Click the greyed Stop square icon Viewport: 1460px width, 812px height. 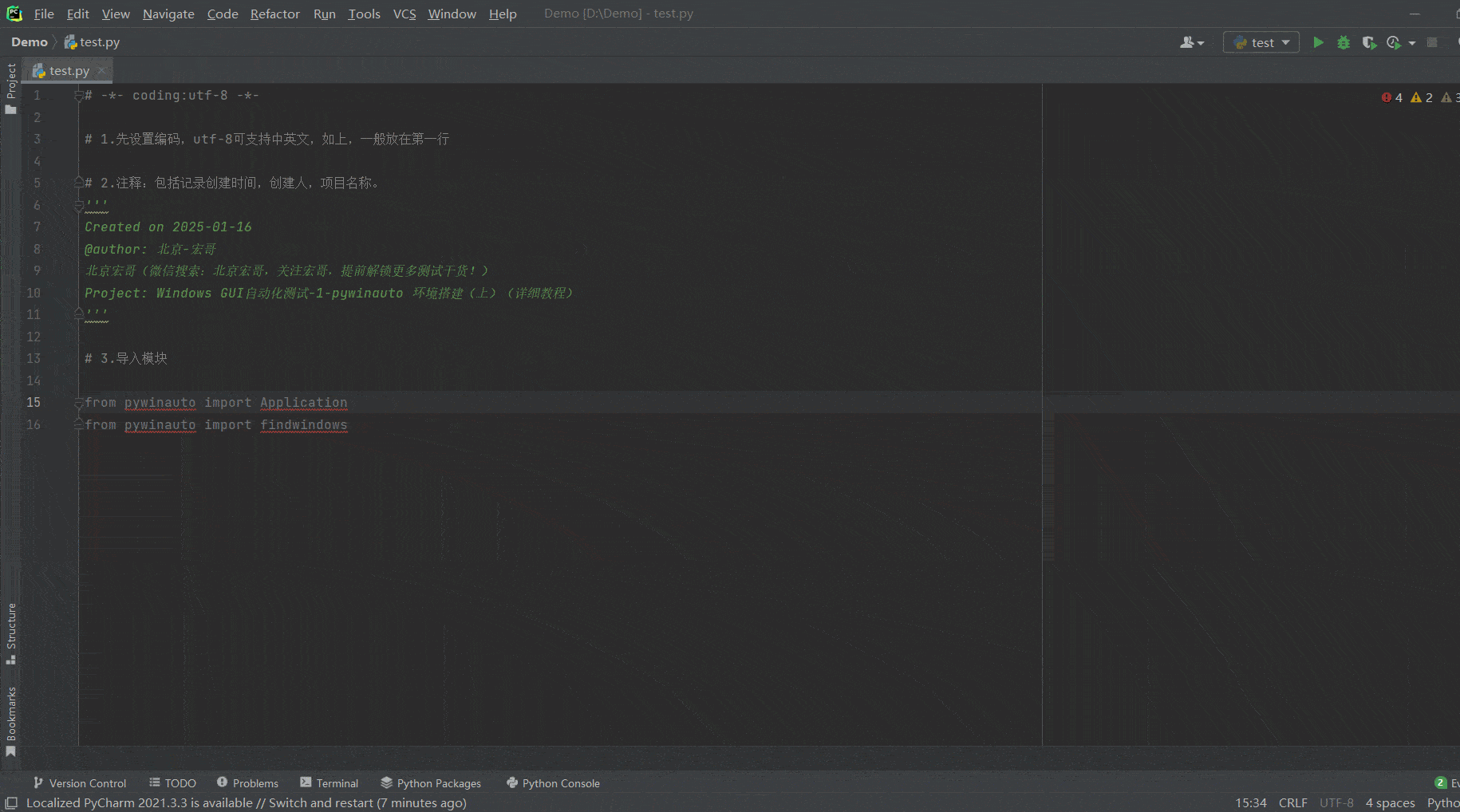pos(1432,42)
